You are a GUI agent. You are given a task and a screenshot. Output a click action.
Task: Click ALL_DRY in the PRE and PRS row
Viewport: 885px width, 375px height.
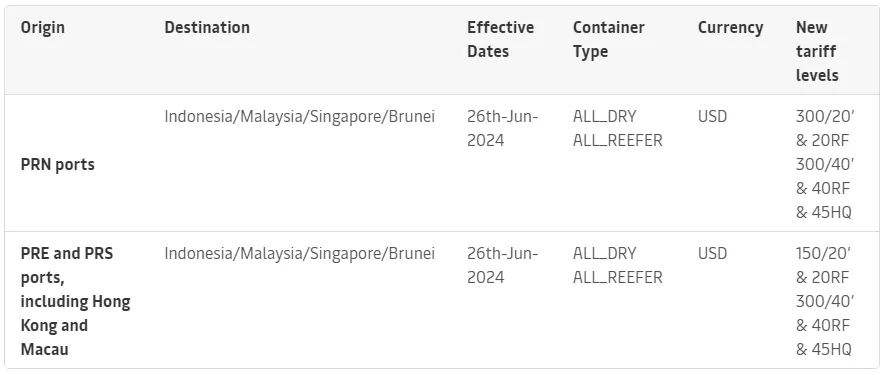[x=604, y=253]
